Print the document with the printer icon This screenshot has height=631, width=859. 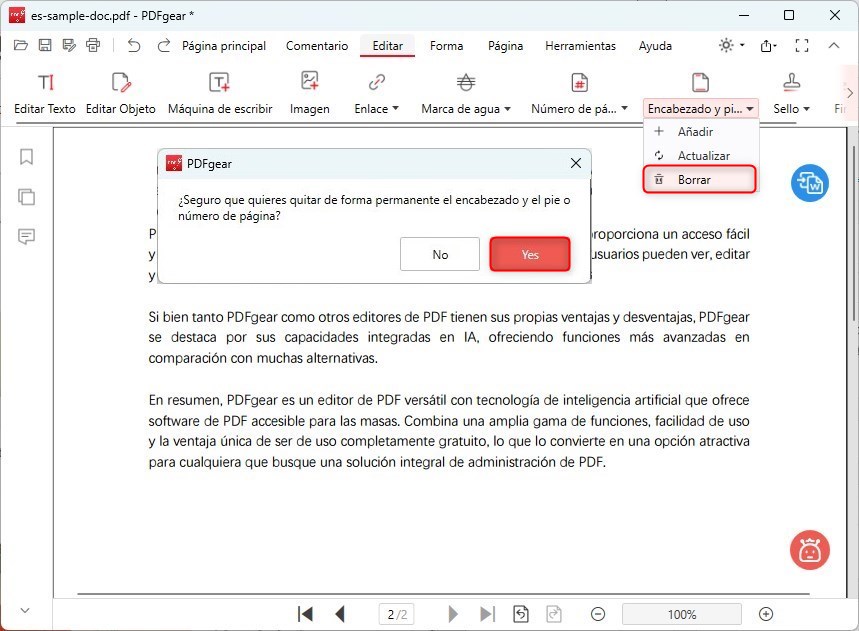pos(93,45)
